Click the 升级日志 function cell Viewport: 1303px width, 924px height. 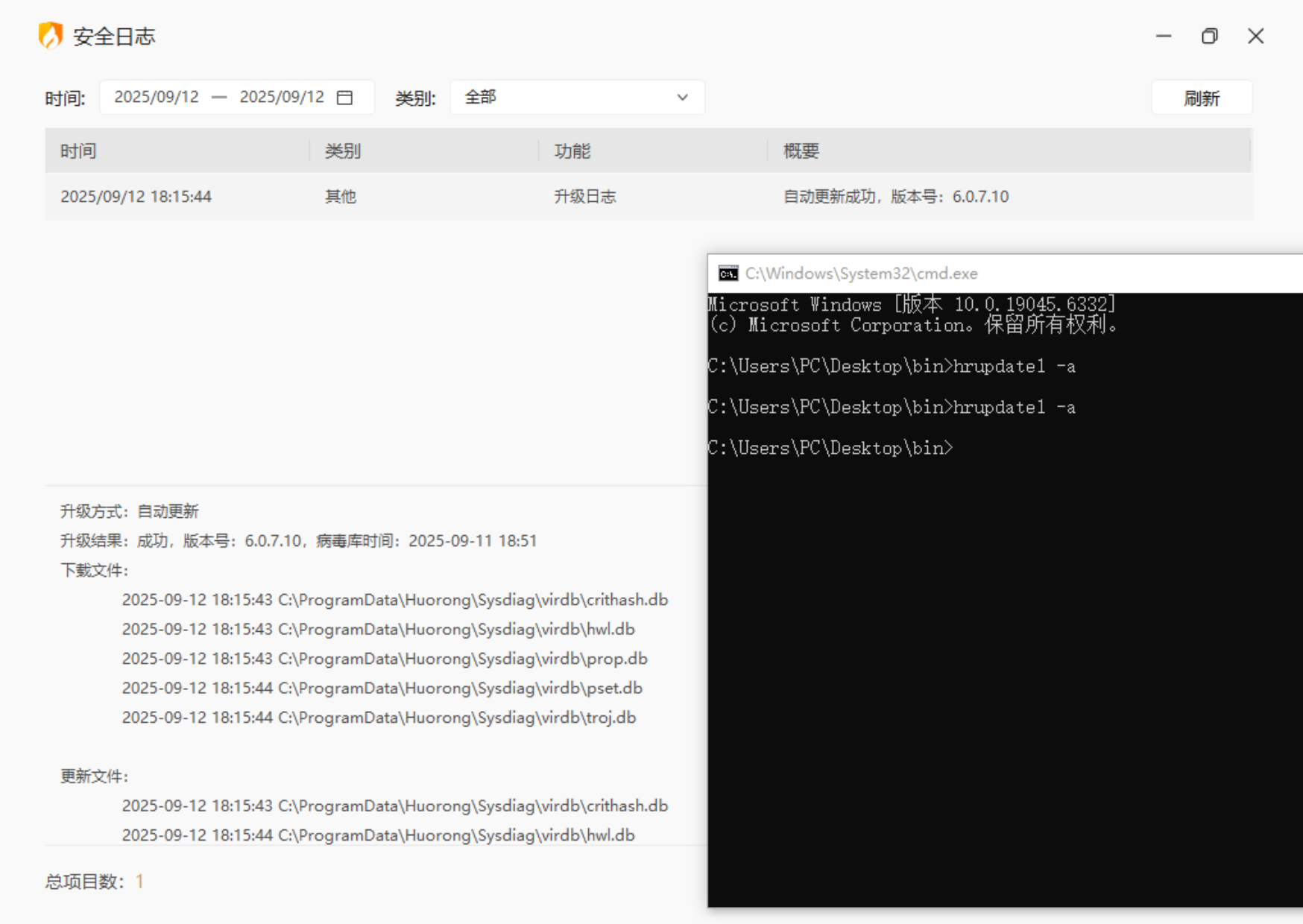click(x=585, y=197)
